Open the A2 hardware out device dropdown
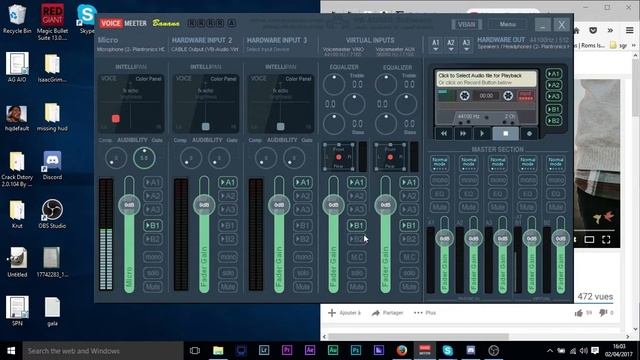This screenshot has height=360, width=640. coord(451,45)
